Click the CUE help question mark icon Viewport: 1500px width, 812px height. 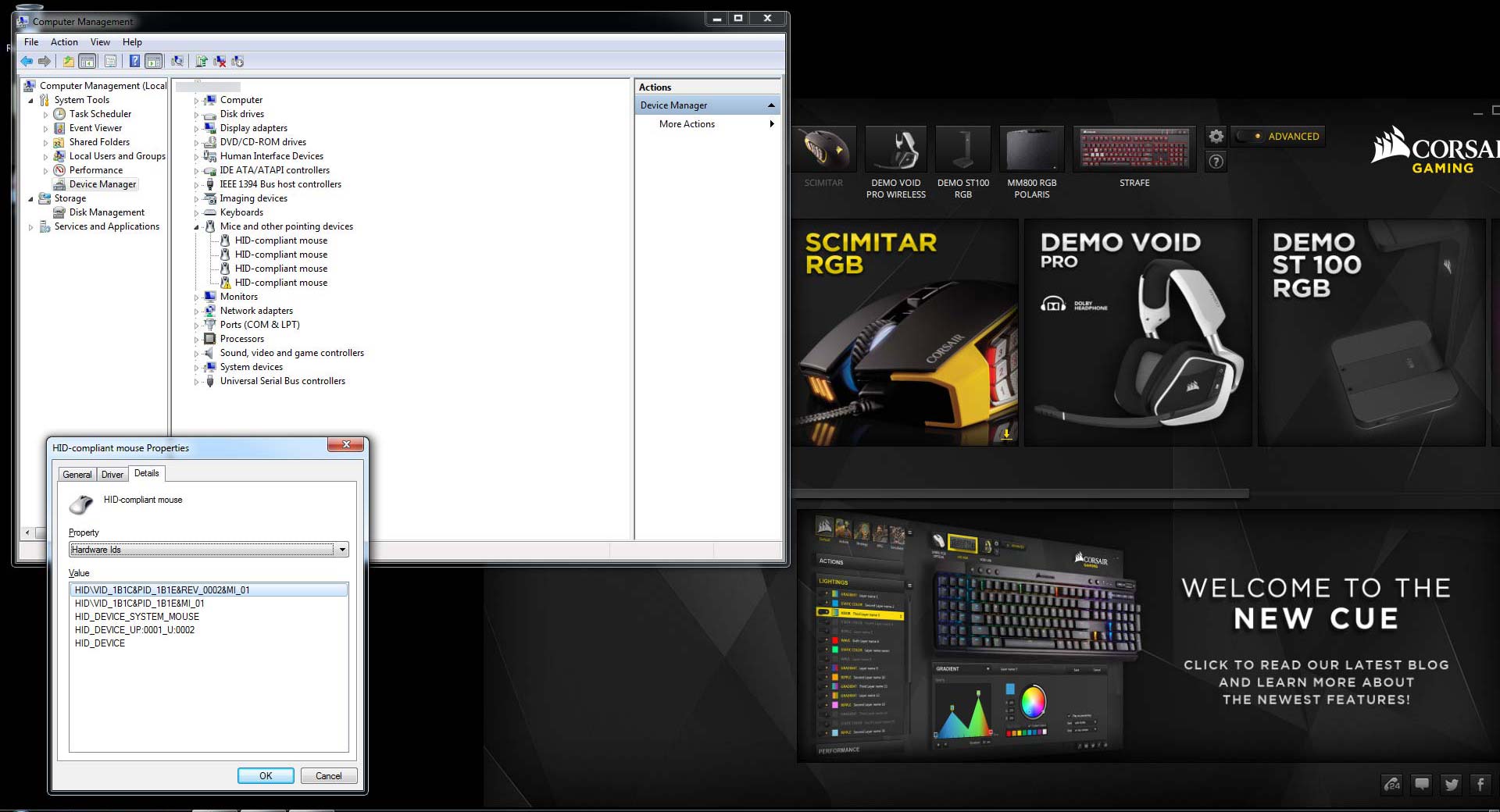pyautogui.click(x=1216, y=162)
